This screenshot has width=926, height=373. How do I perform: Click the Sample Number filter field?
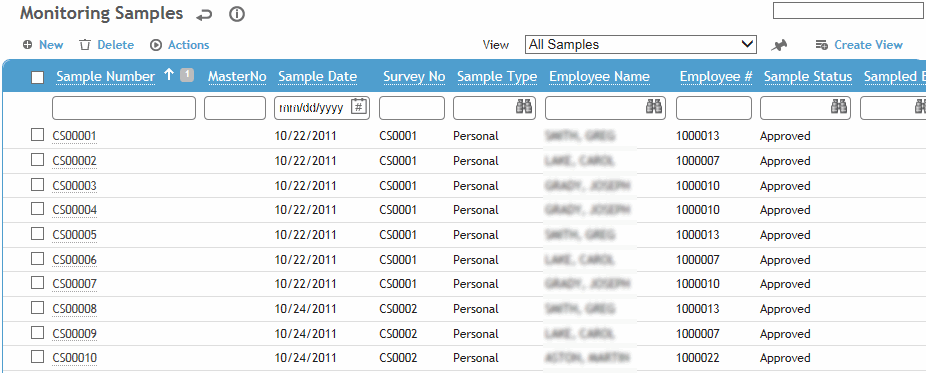(124, 108)
